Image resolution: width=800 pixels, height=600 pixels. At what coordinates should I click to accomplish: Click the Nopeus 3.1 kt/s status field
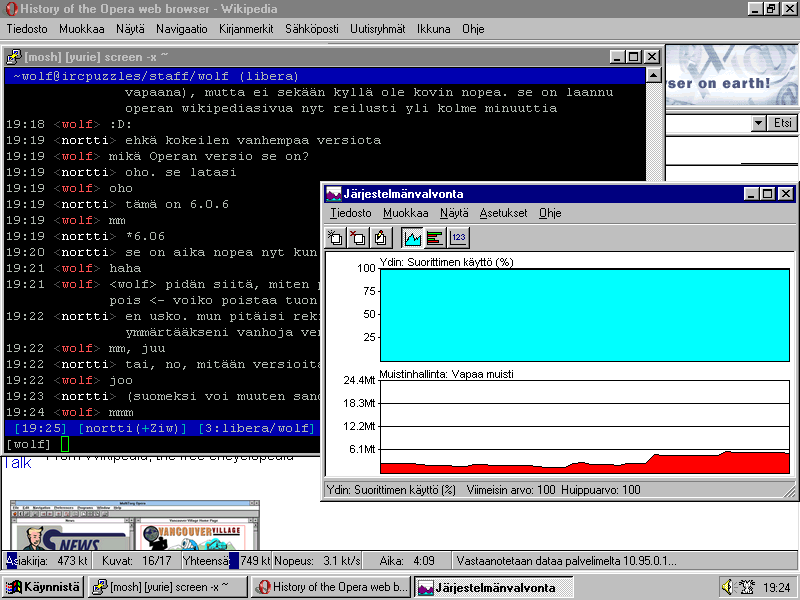pyautogui.click(x=317, y=561)
